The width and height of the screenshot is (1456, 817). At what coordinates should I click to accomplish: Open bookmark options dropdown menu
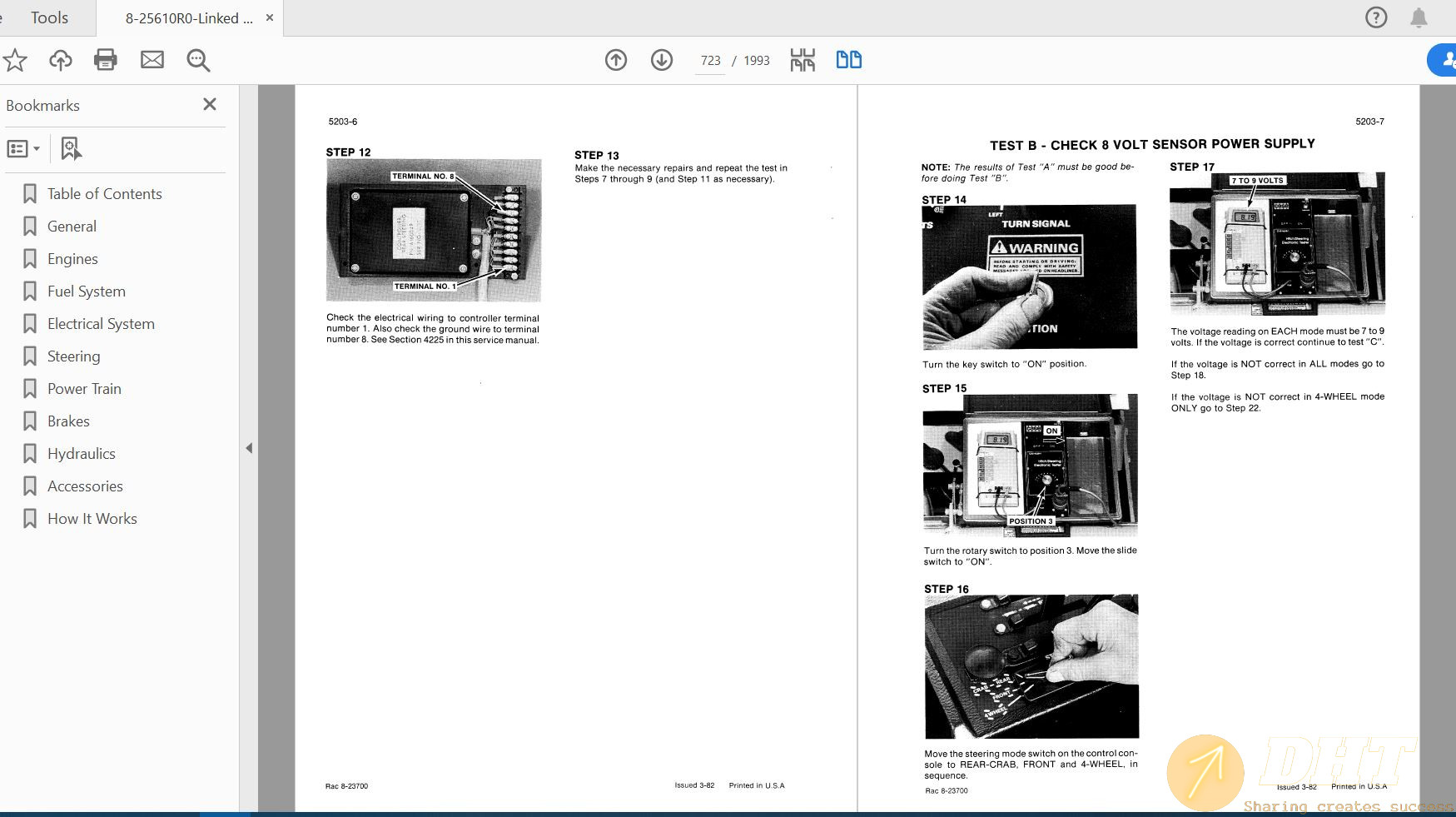pos(23,149)
